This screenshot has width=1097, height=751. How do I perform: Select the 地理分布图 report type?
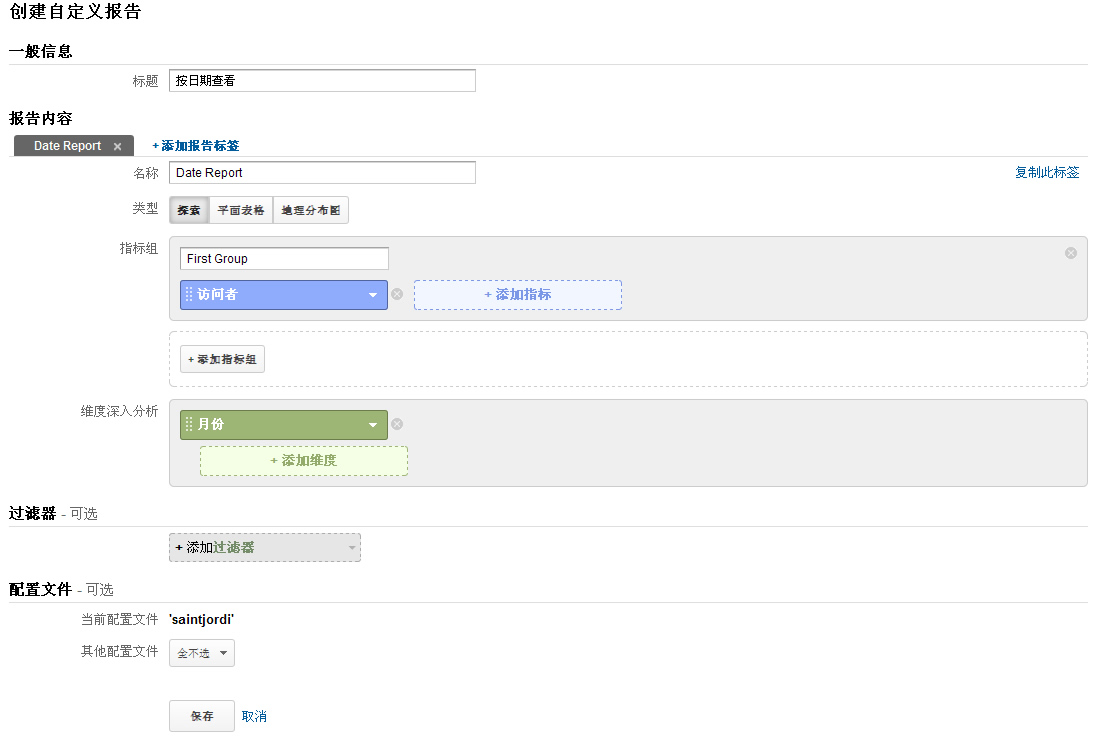310,210
